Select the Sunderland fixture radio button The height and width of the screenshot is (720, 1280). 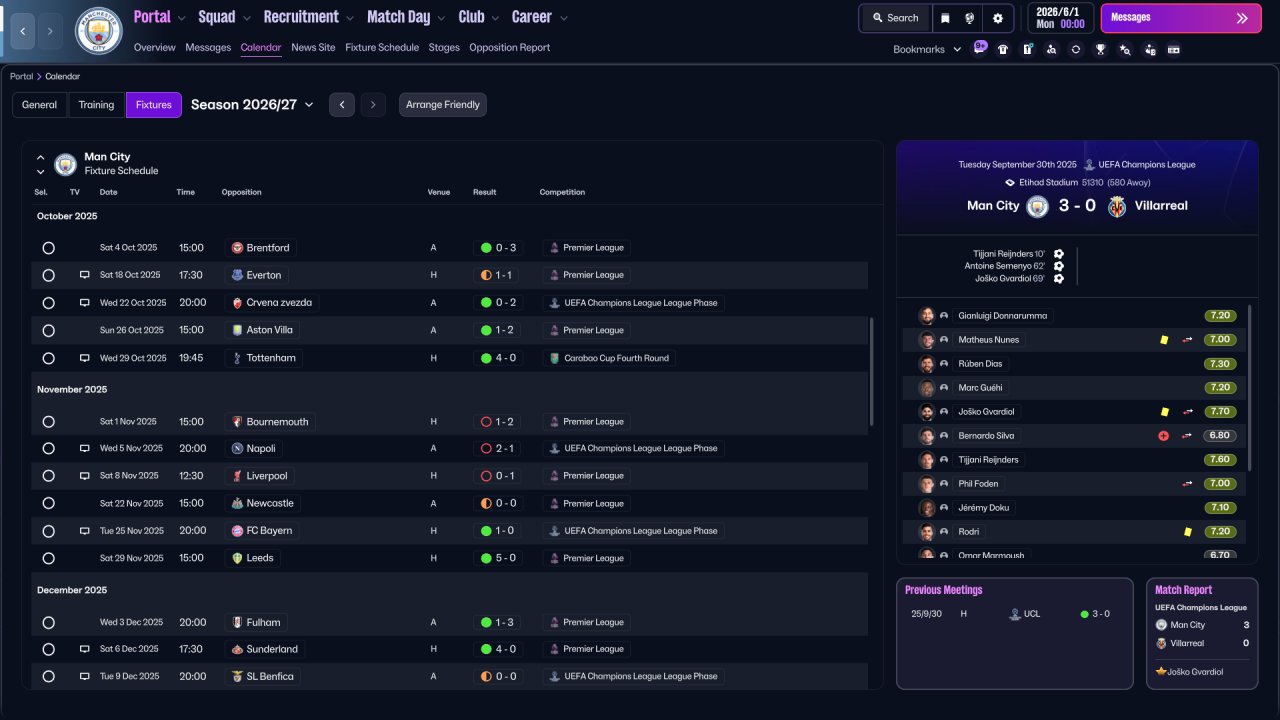(x=48, y=649)
